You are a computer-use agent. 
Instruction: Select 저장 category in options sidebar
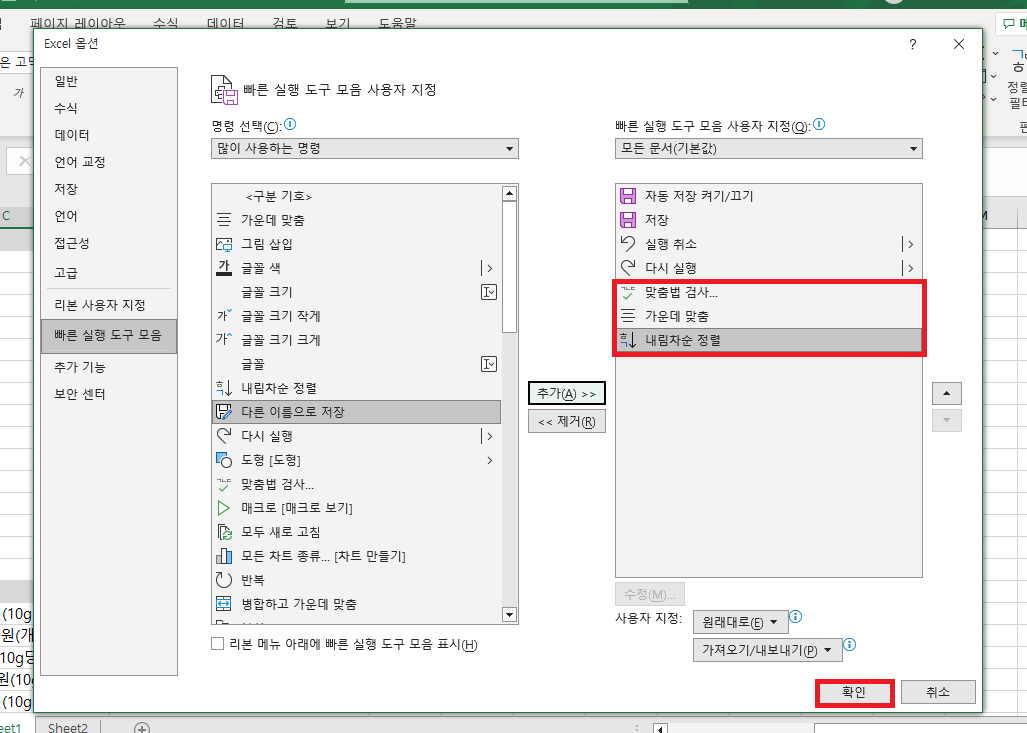65,189
